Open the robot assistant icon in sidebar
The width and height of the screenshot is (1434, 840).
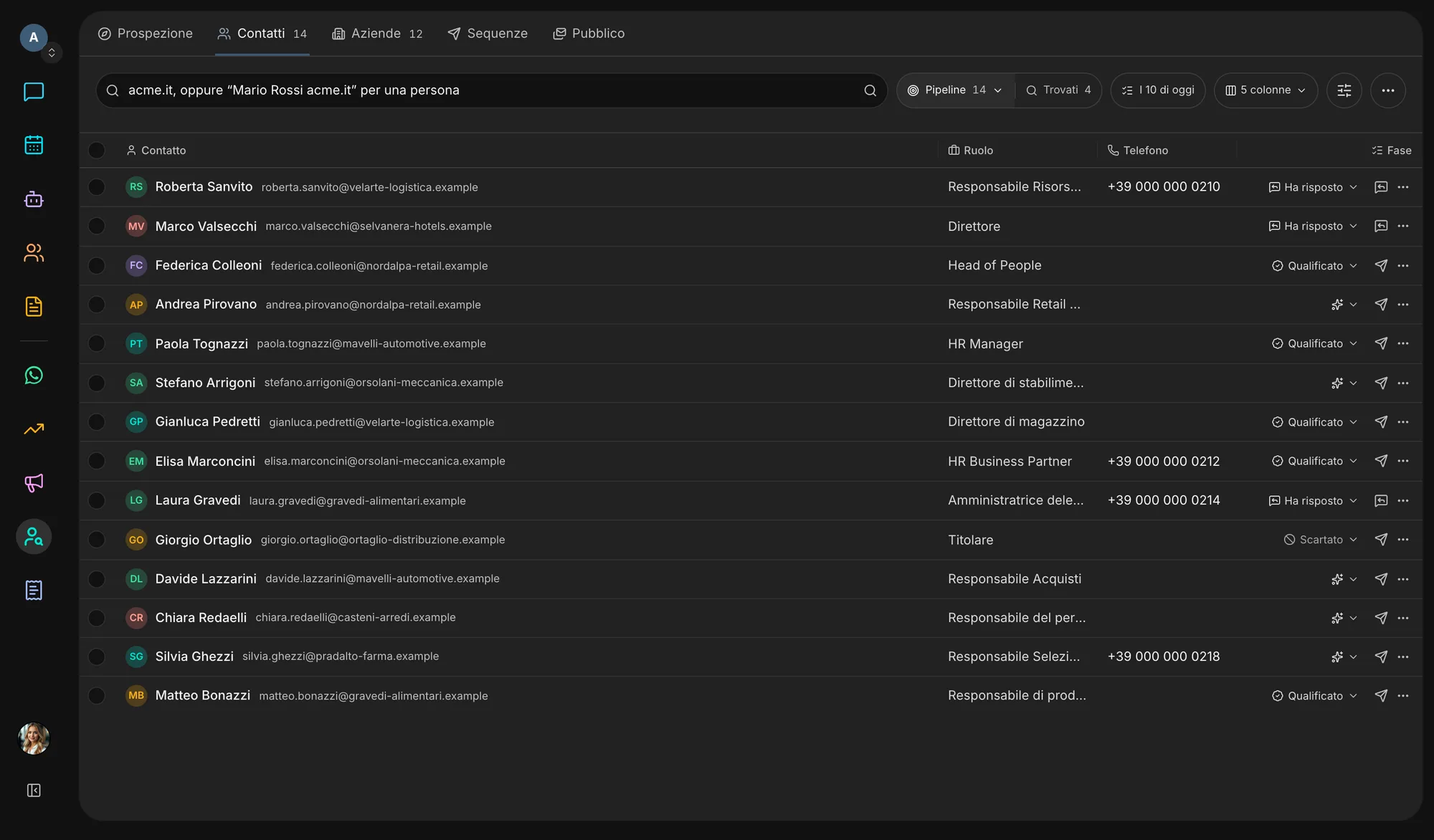[x=34, y=199]
